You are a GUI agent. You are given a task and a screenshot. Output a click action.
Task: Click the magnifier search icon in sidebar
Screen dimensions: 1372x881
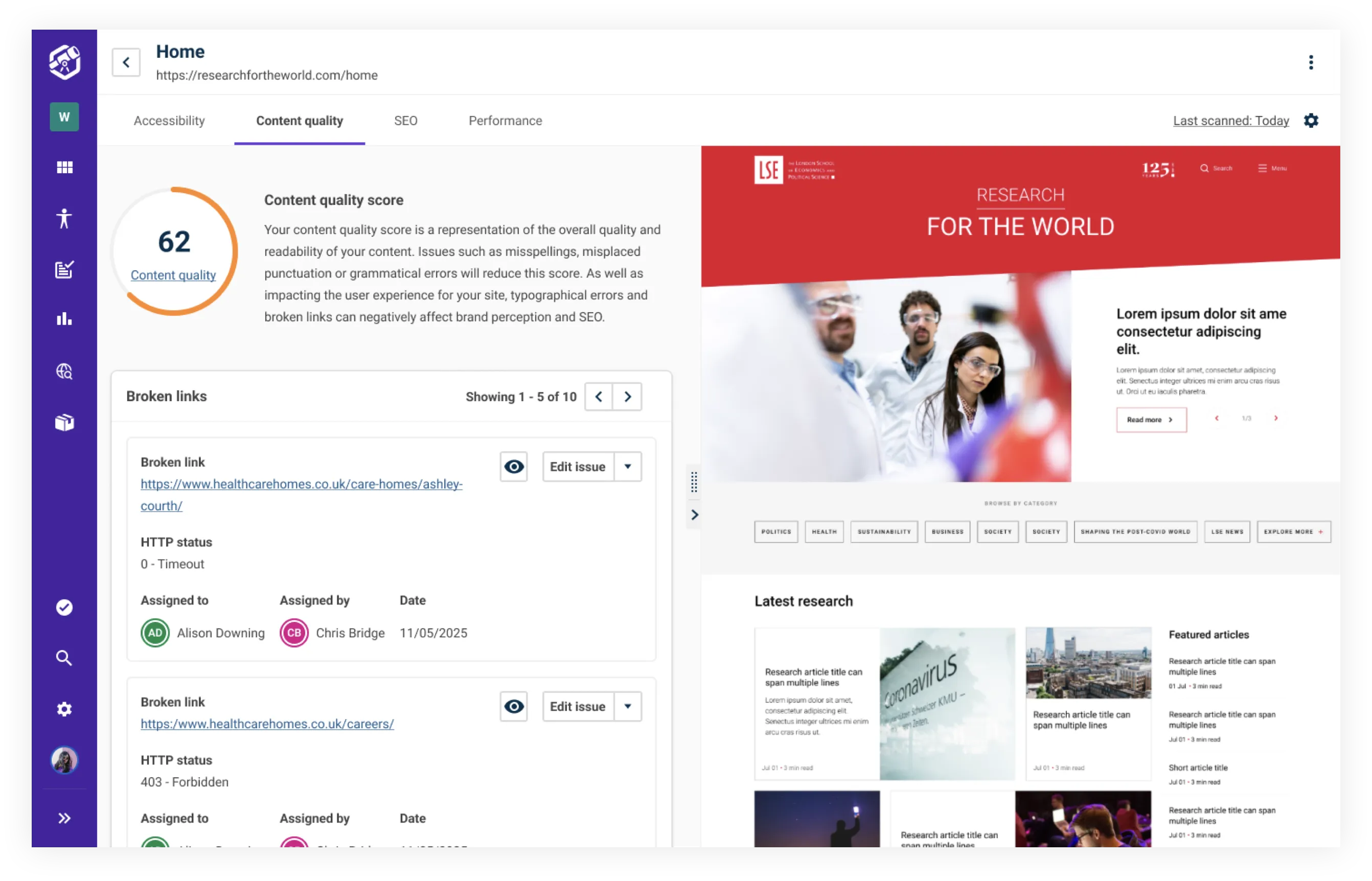coord(64,658)
